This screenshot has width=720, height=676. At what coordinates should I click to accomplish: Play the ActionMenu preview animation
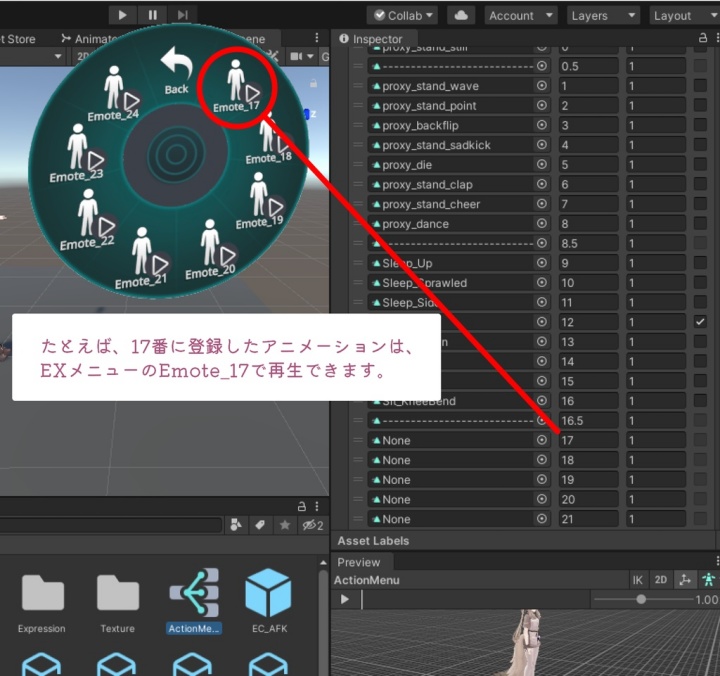(x=345, y=599)
